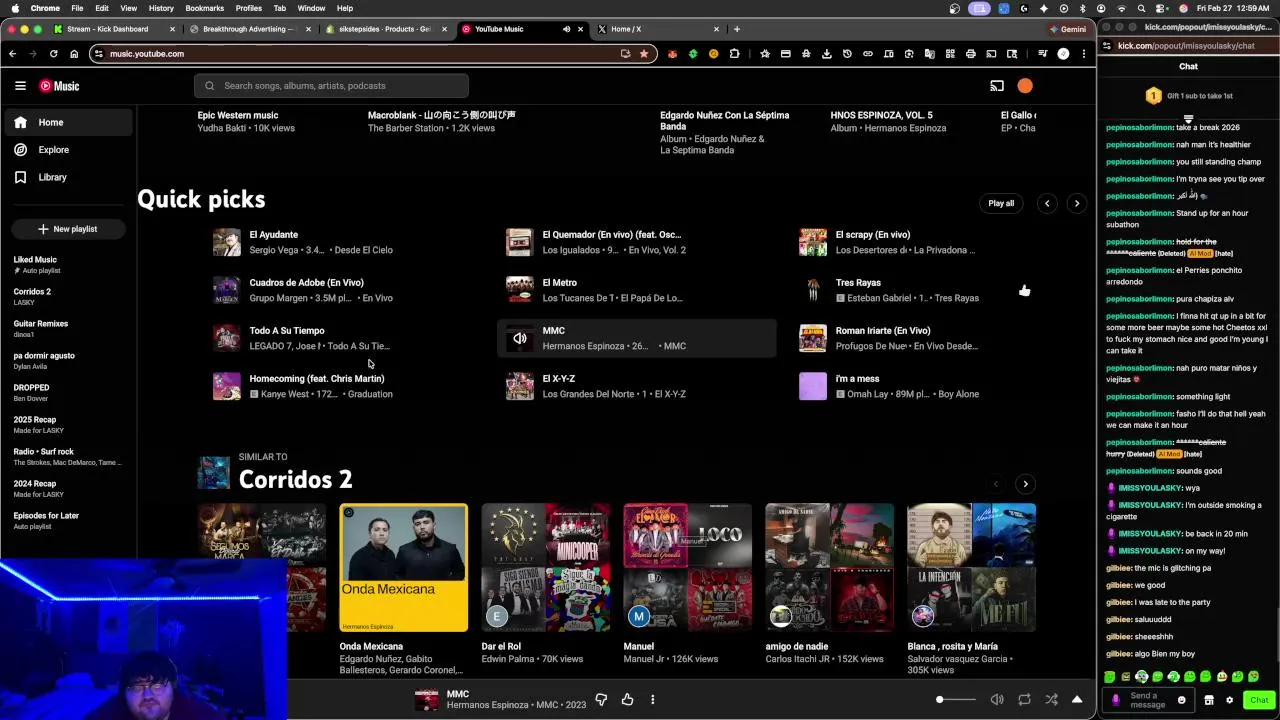Open the History menu in menu bar
Image resolution: width=1280 pixels, height=720 pixels.
(x=161, y=8)
